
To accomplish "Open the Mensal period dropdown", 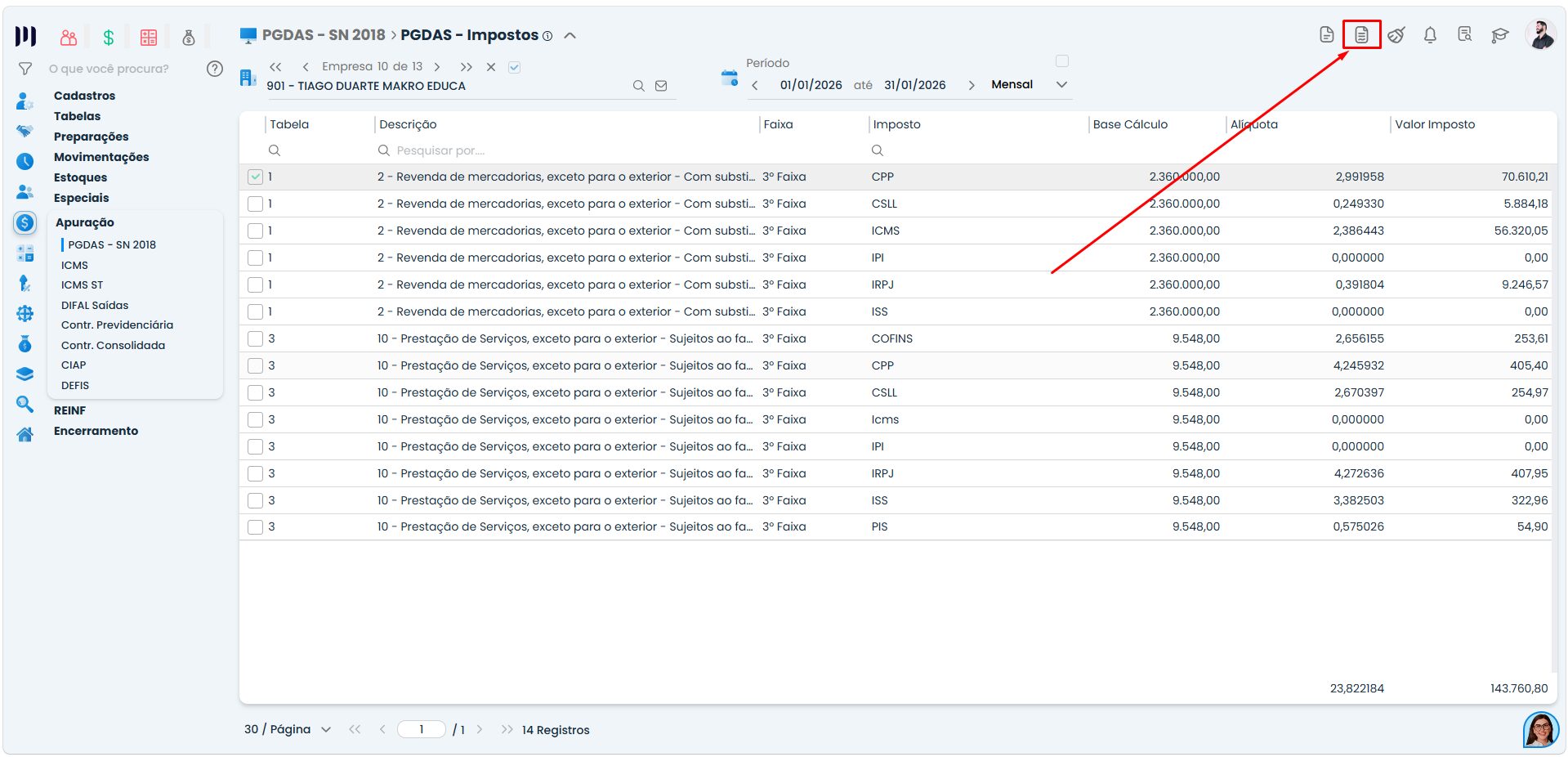I will click(x=1029, y=85).
